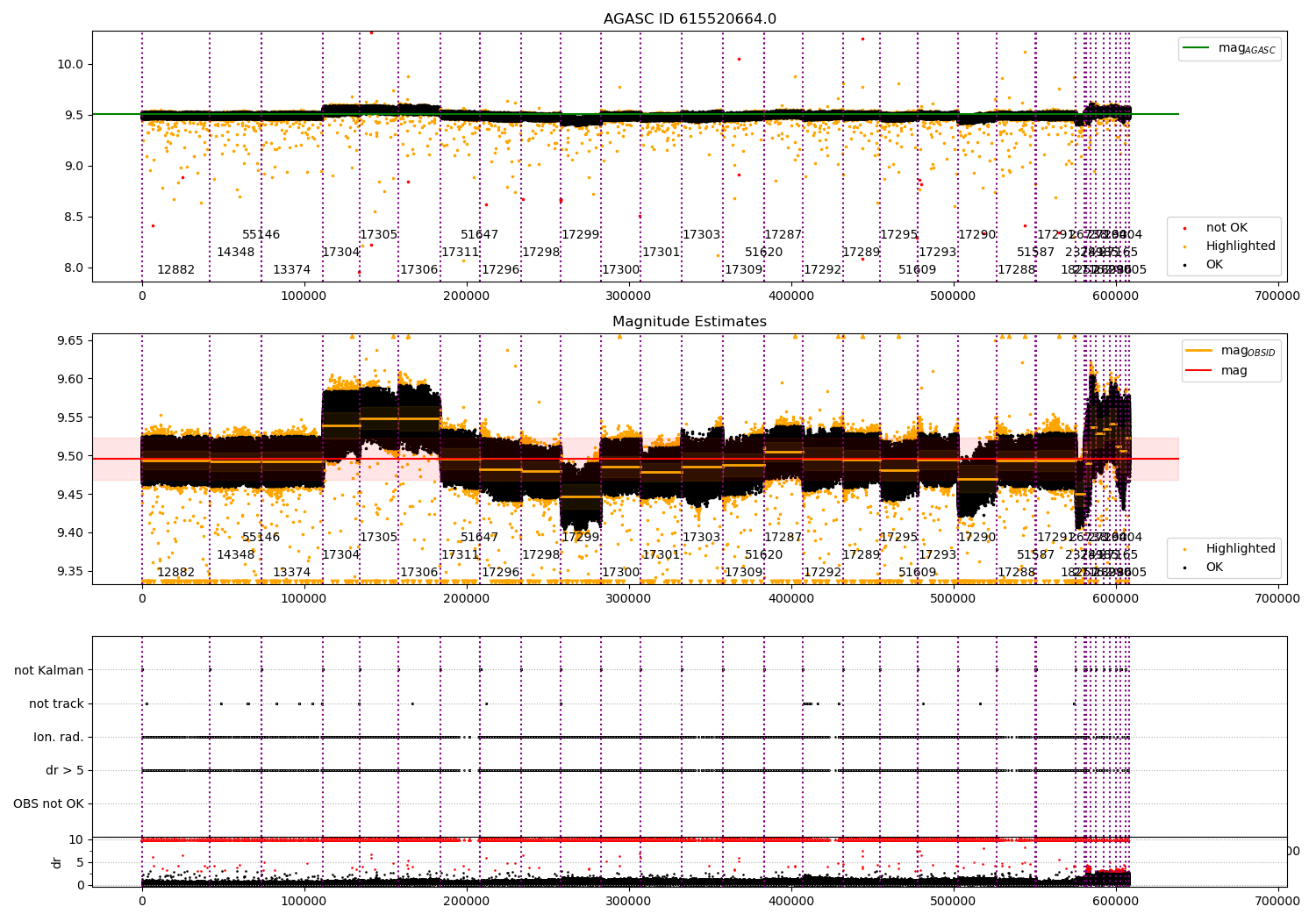Viewport: 1316px width, 921px height.
Task: Click the 9.55 y-axis tick label
Action: [71, 418]
